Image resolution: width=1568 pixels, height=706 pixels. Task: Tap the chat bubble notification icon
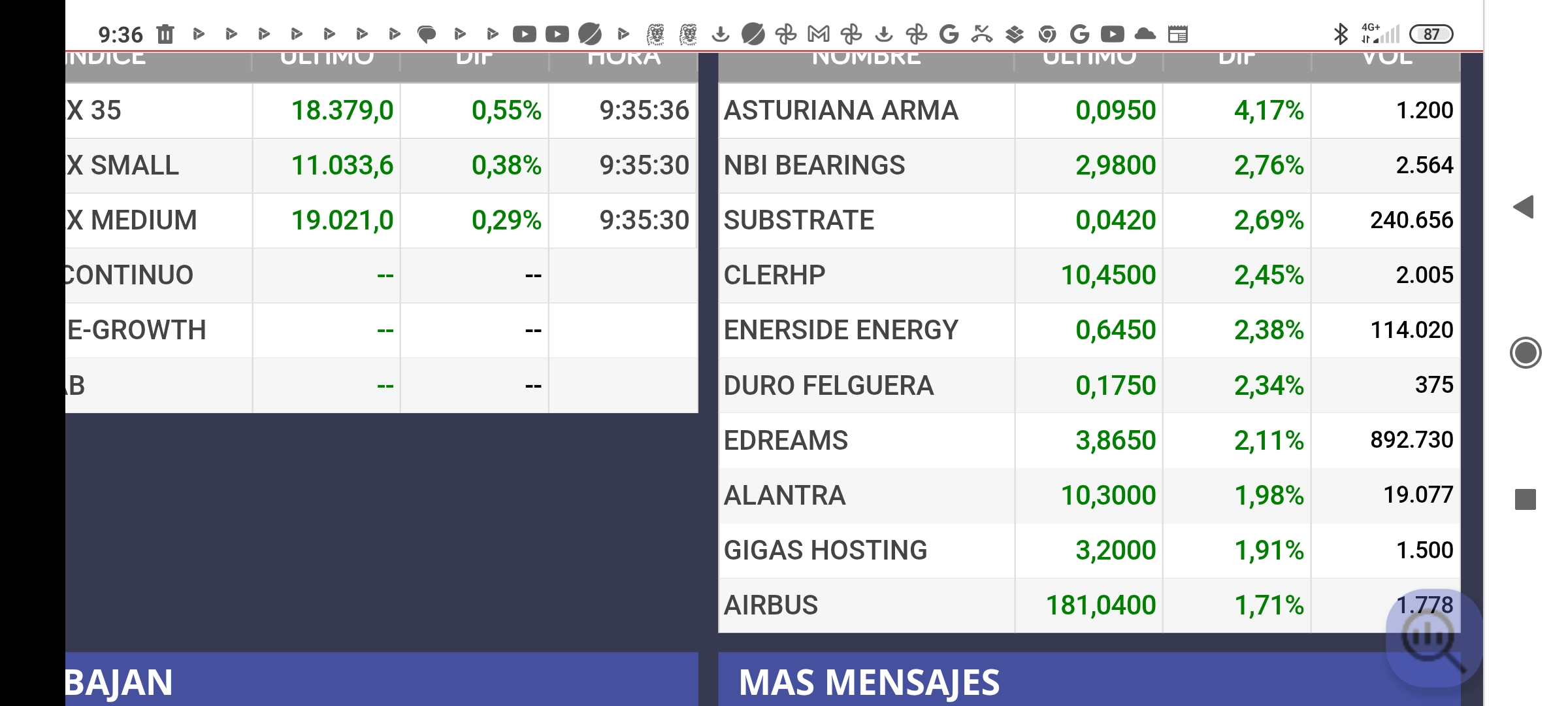tap(427, 34)
